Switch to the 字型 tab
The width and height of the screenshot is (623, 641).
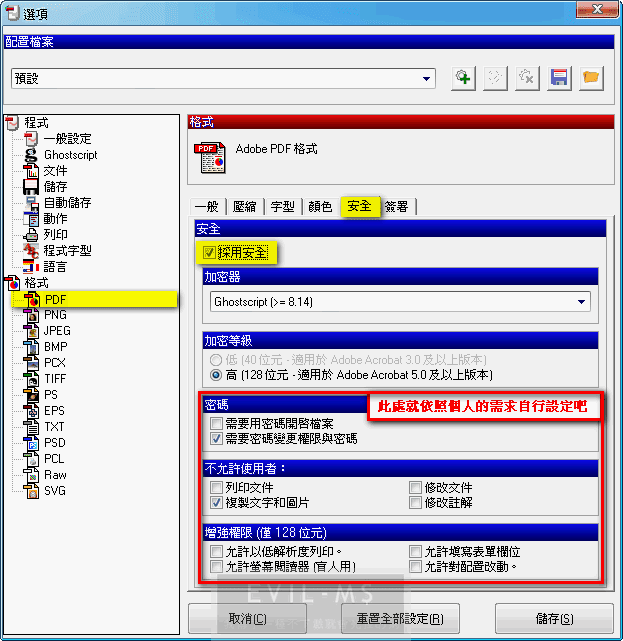pos(282,206)
